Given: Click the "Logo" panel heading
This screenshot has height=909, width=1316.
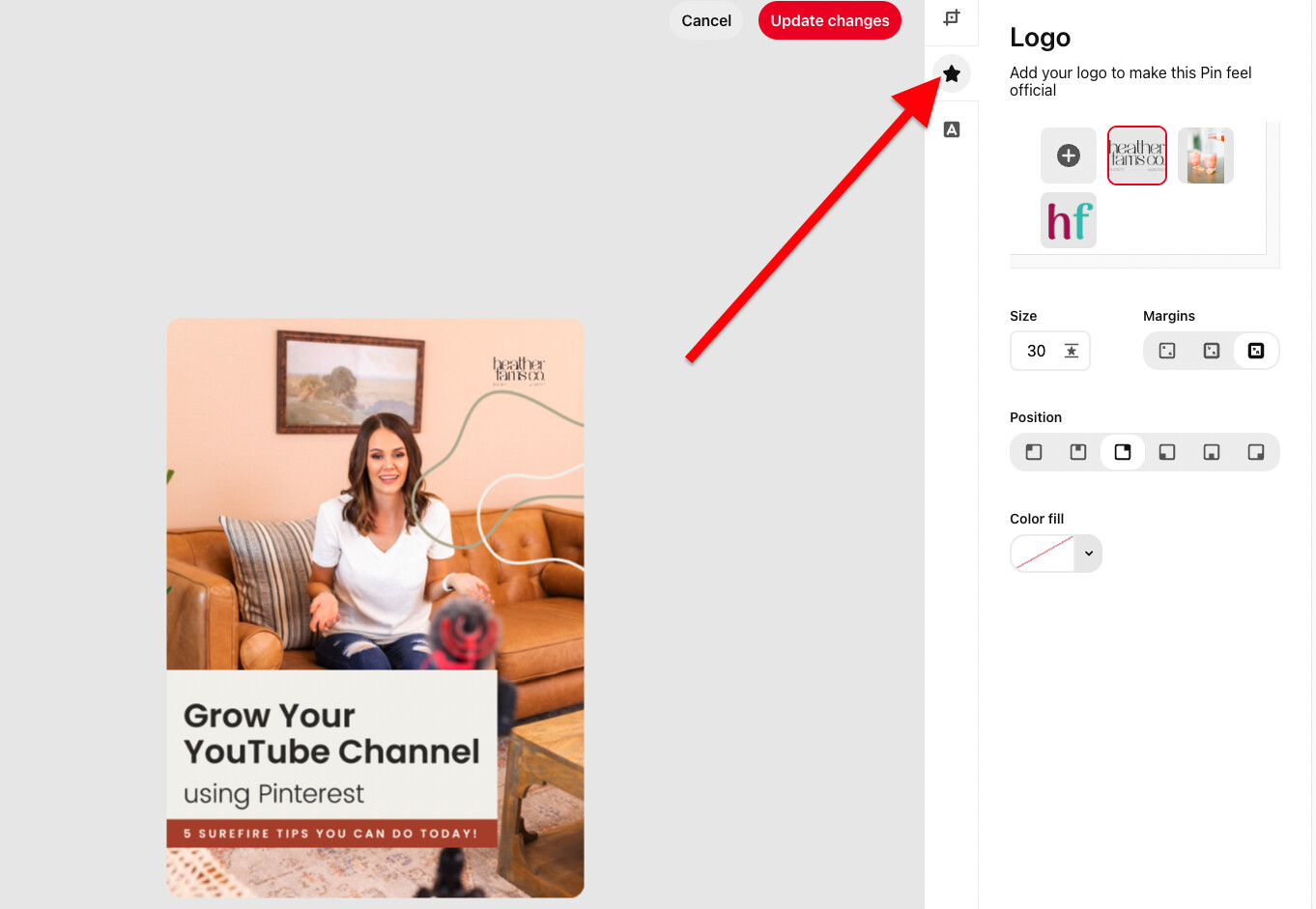Looking at the screenshot, I should coord(1040,38).
